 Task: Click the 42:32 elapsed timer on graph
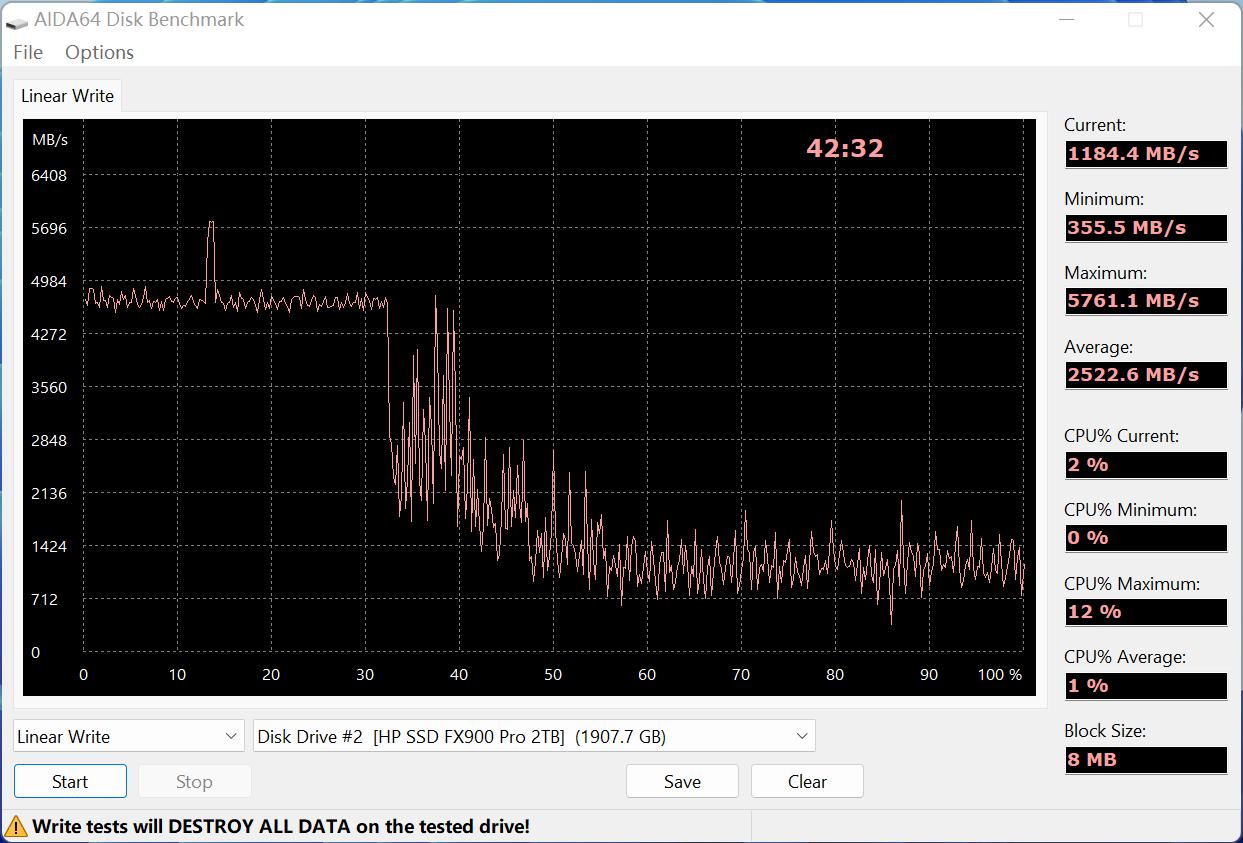[845, 148]
